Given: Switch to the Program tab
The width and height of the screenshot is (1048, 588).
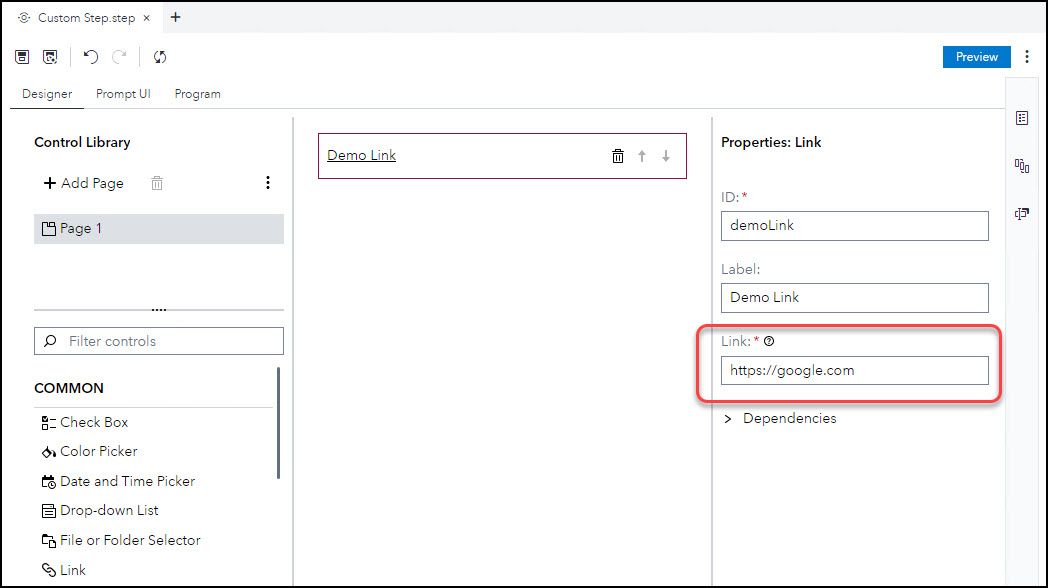Looking at the screenshot, I should tap(196, 93).
